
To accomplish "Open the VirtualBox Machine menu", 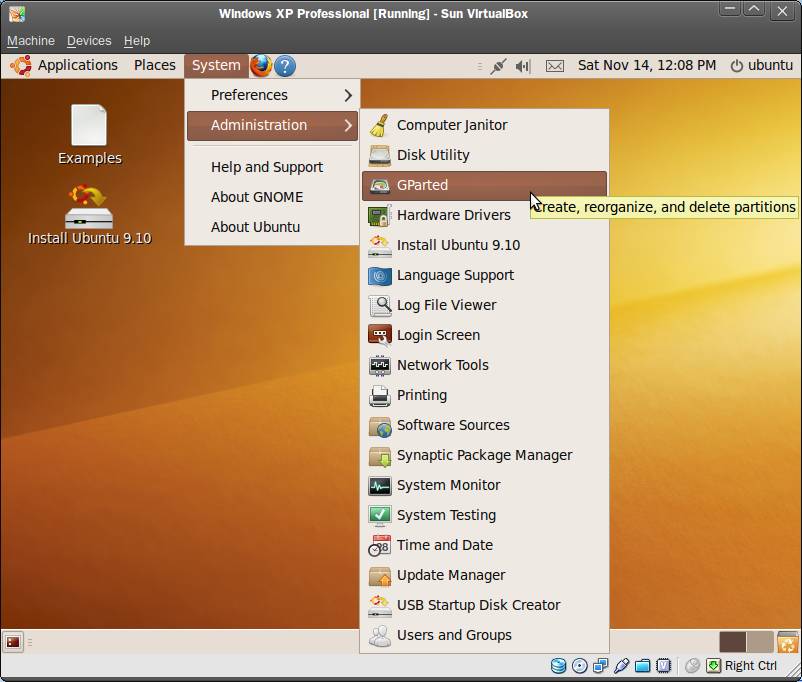I will pyautogui.click(x=31, y=40).
